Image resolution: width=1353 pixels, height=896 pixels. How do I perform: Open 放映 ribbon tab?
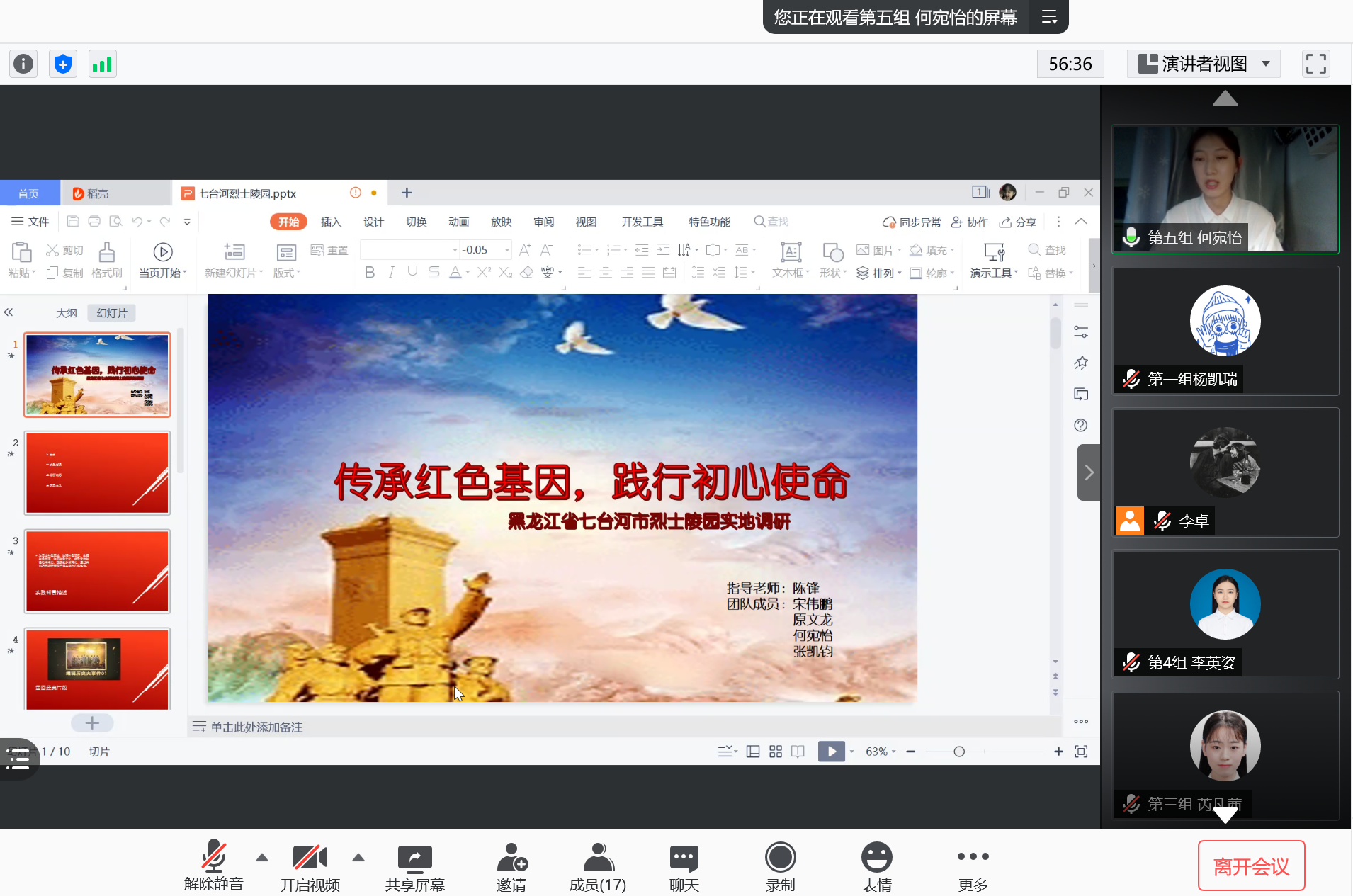[x=501, y=222]
